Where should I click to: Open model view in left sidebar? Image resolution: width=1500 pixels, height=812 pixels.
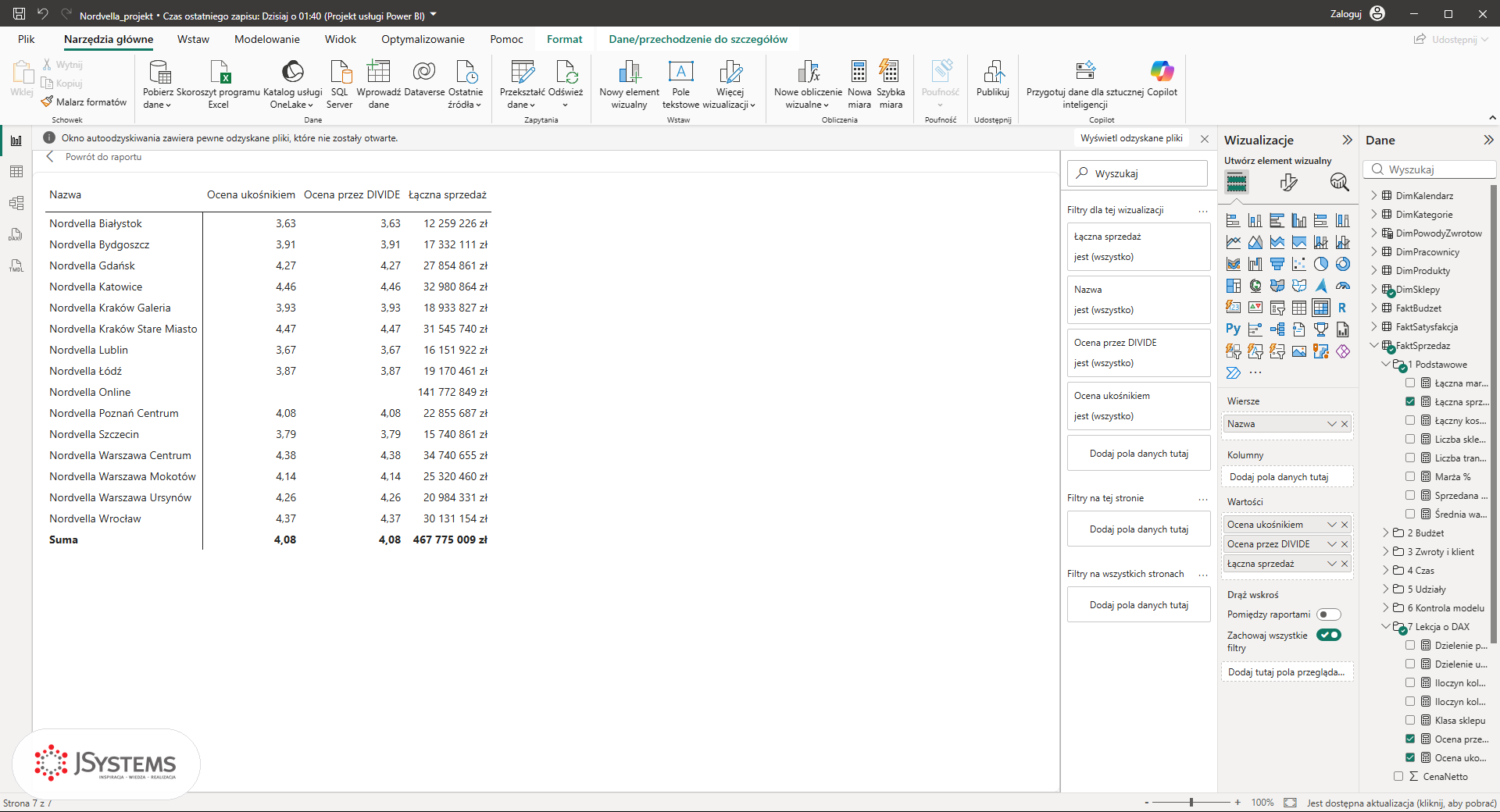point(16,203)
